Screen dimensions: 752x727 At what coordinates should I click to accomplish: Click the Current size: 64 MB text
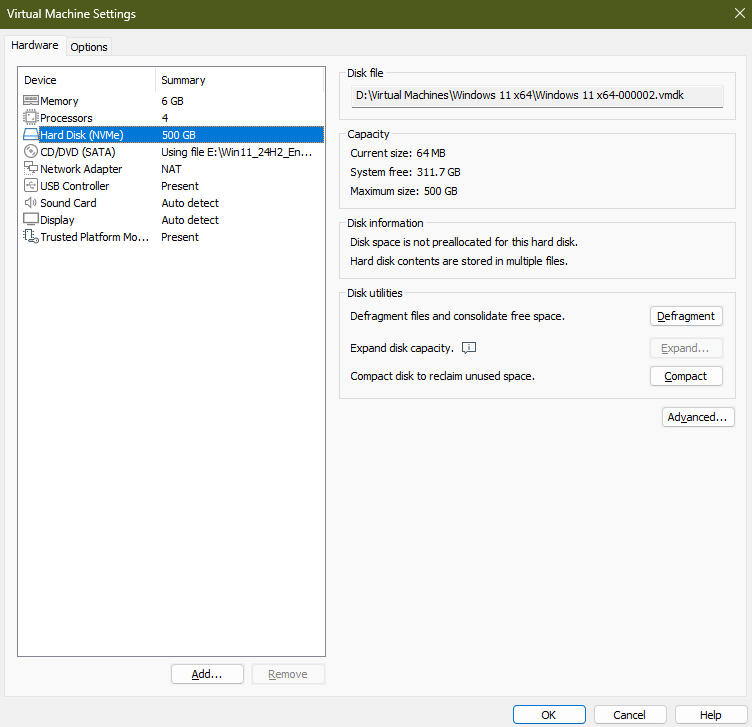pos(398,153)
